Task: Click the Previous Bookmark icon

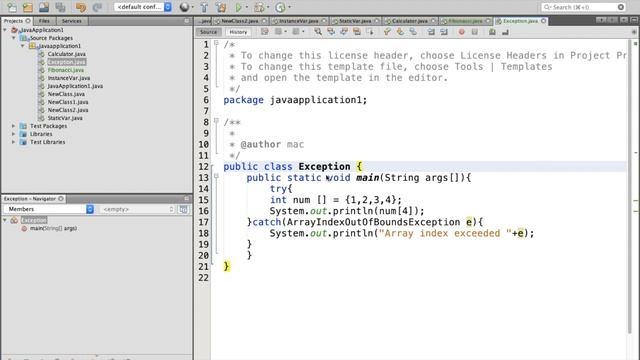Action: coord(387,31)
